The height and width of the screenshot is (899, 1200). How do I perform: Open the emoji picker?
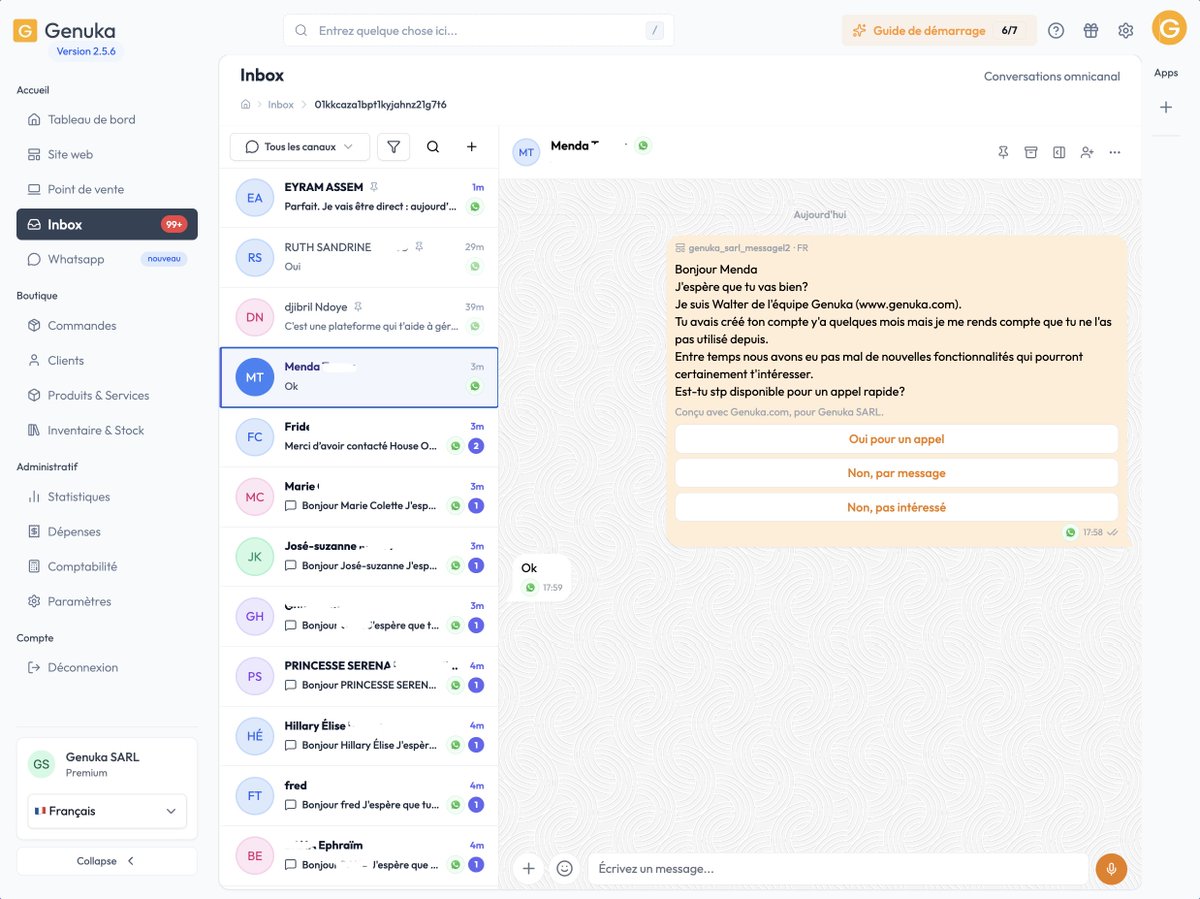click(x=565, y=868)
